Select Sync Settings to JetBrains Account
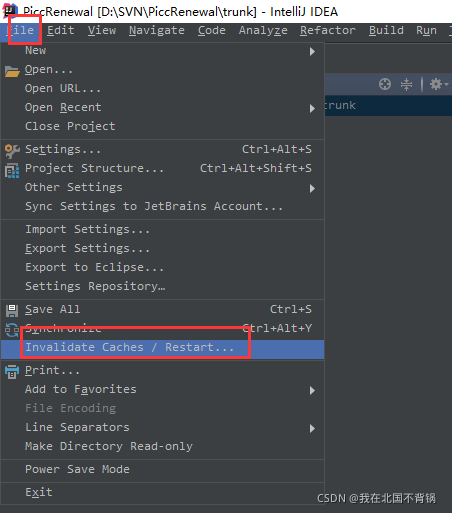This screenshot has width=452, height=513. (162, 207)
